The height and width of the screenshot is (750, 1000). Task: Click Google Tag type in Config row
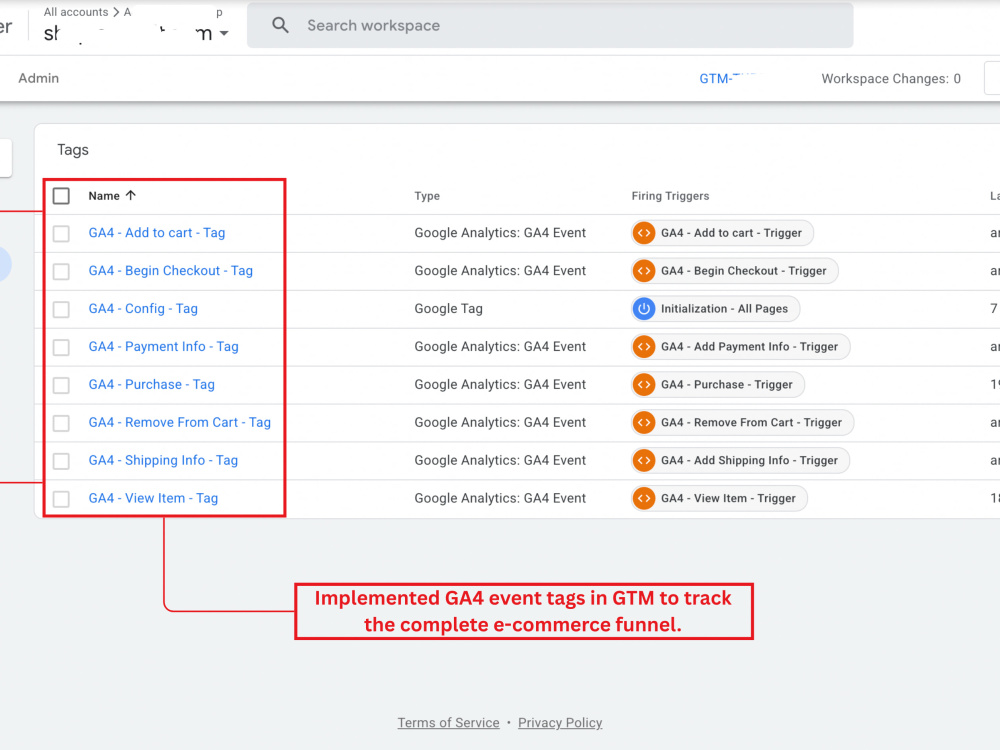pyautogui.click(x=448, y=309)
